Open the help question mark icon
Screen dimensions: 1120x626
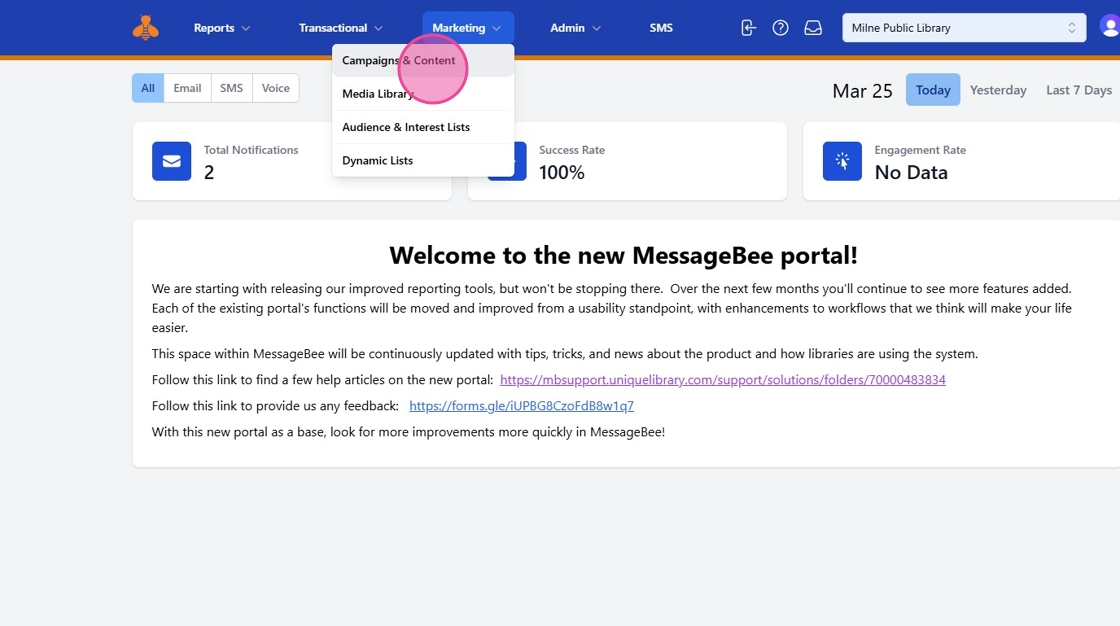pos(780,28)
